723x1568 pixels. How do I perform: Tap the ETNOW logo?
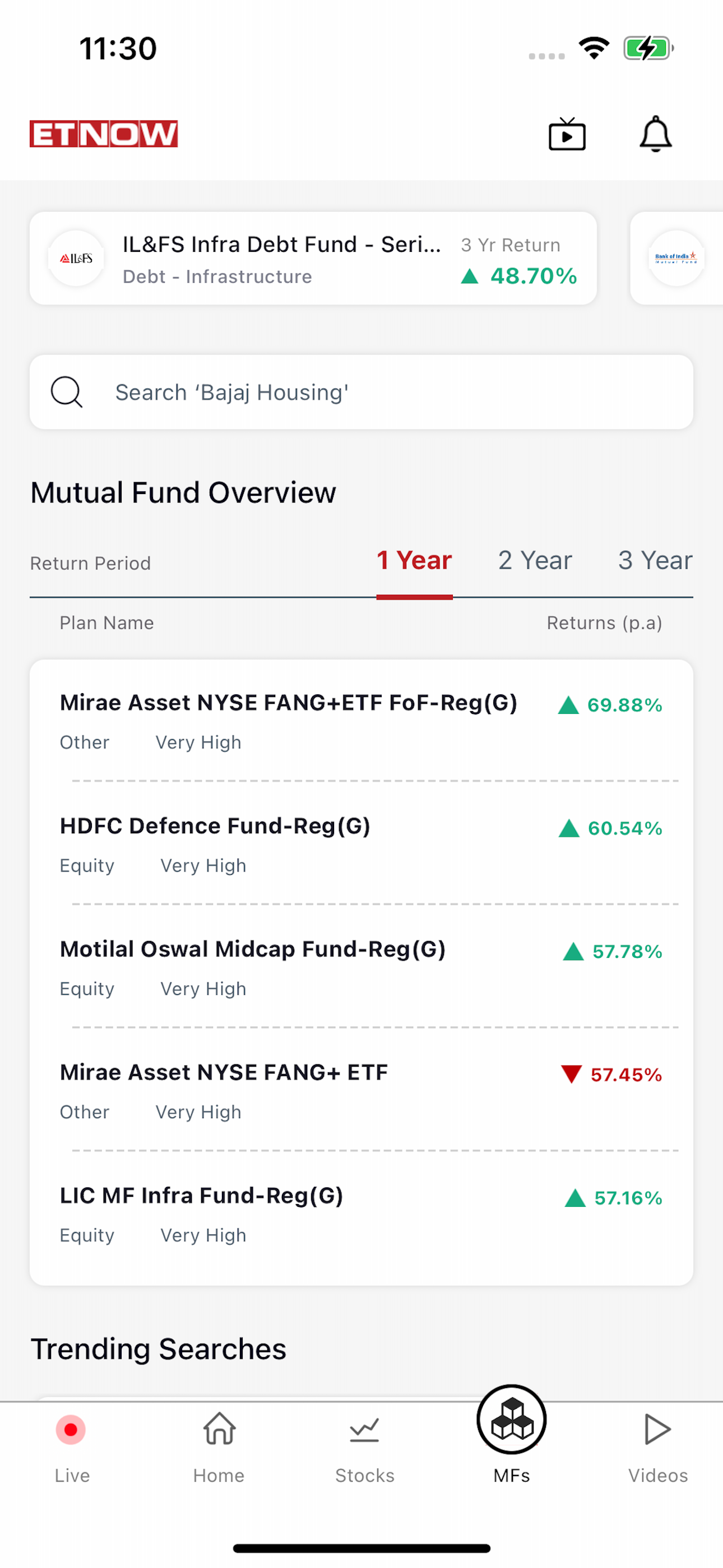[104, 134]
